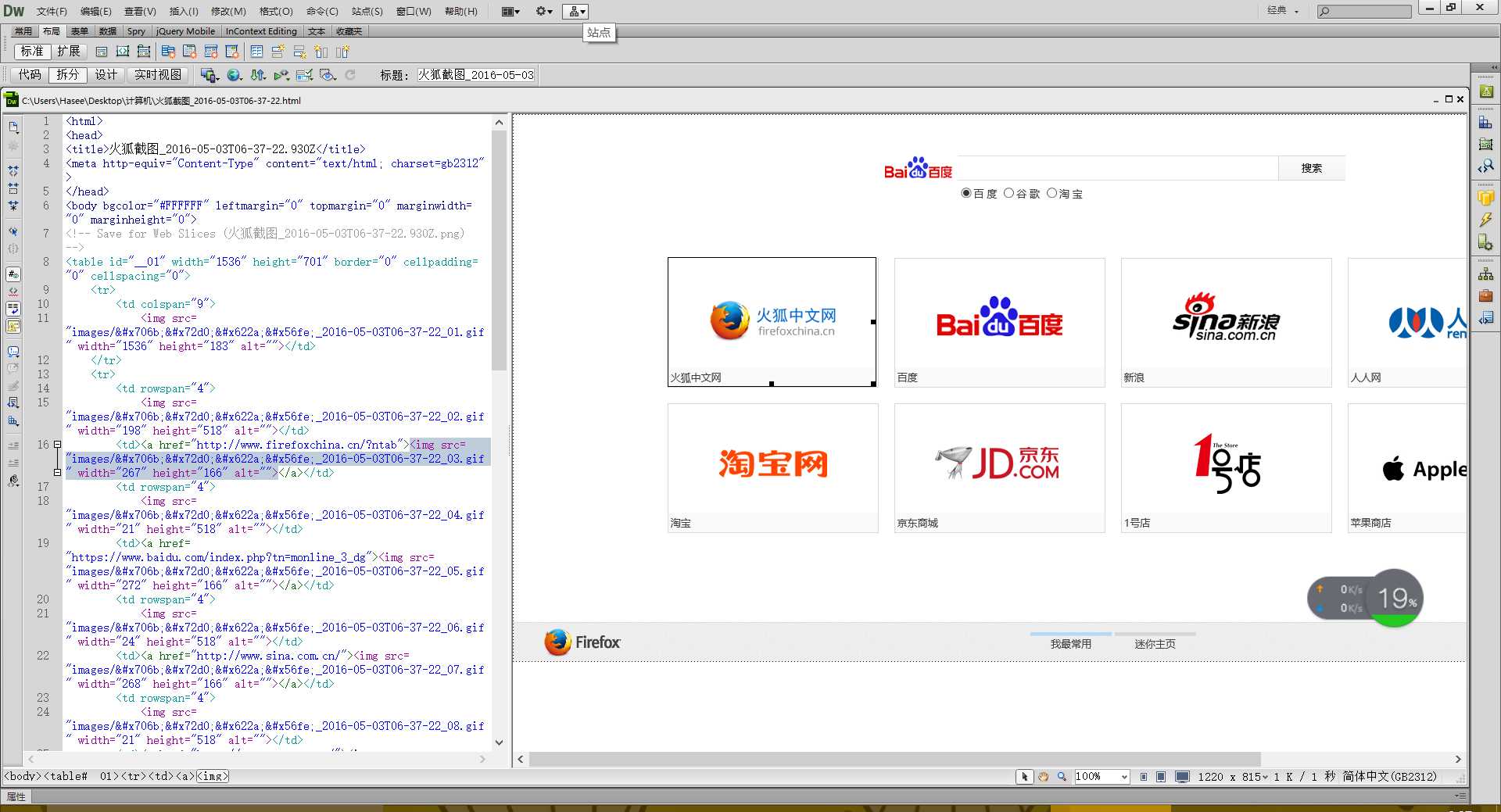
Task: Switch to Expanded tables mode button
Action: click(69, 52)
